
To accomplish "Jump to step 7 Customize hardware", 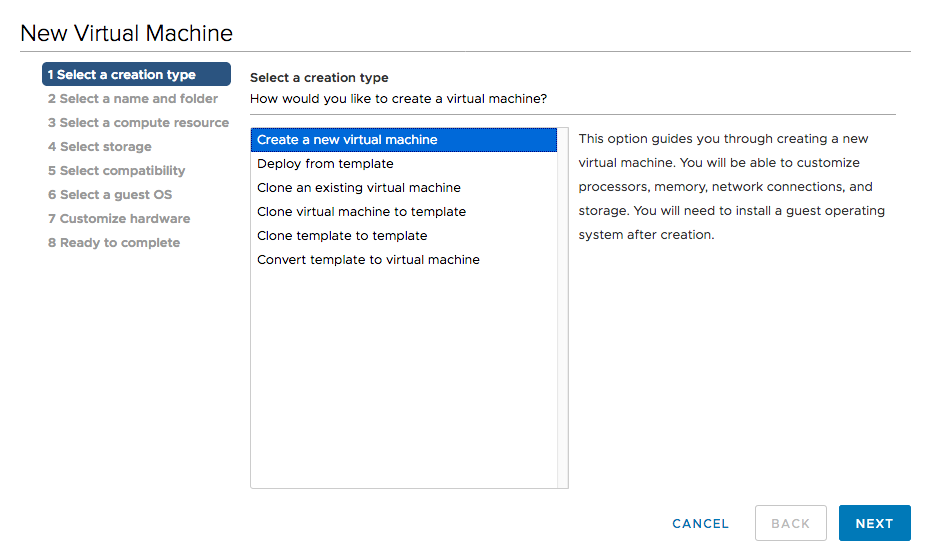I will (119, 219).
